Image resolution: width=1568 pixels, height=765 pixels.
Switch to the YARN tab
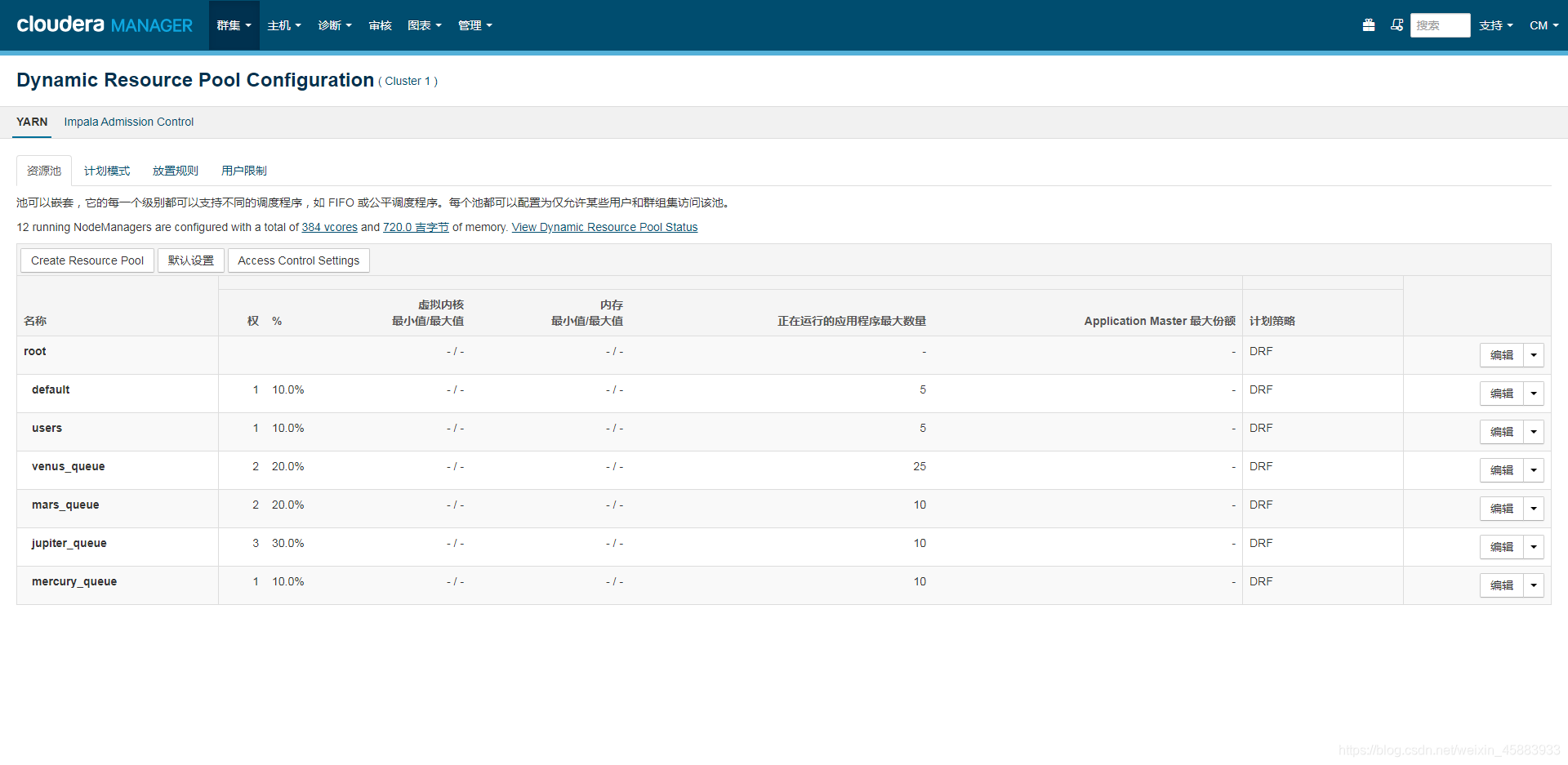pos(32,122)
